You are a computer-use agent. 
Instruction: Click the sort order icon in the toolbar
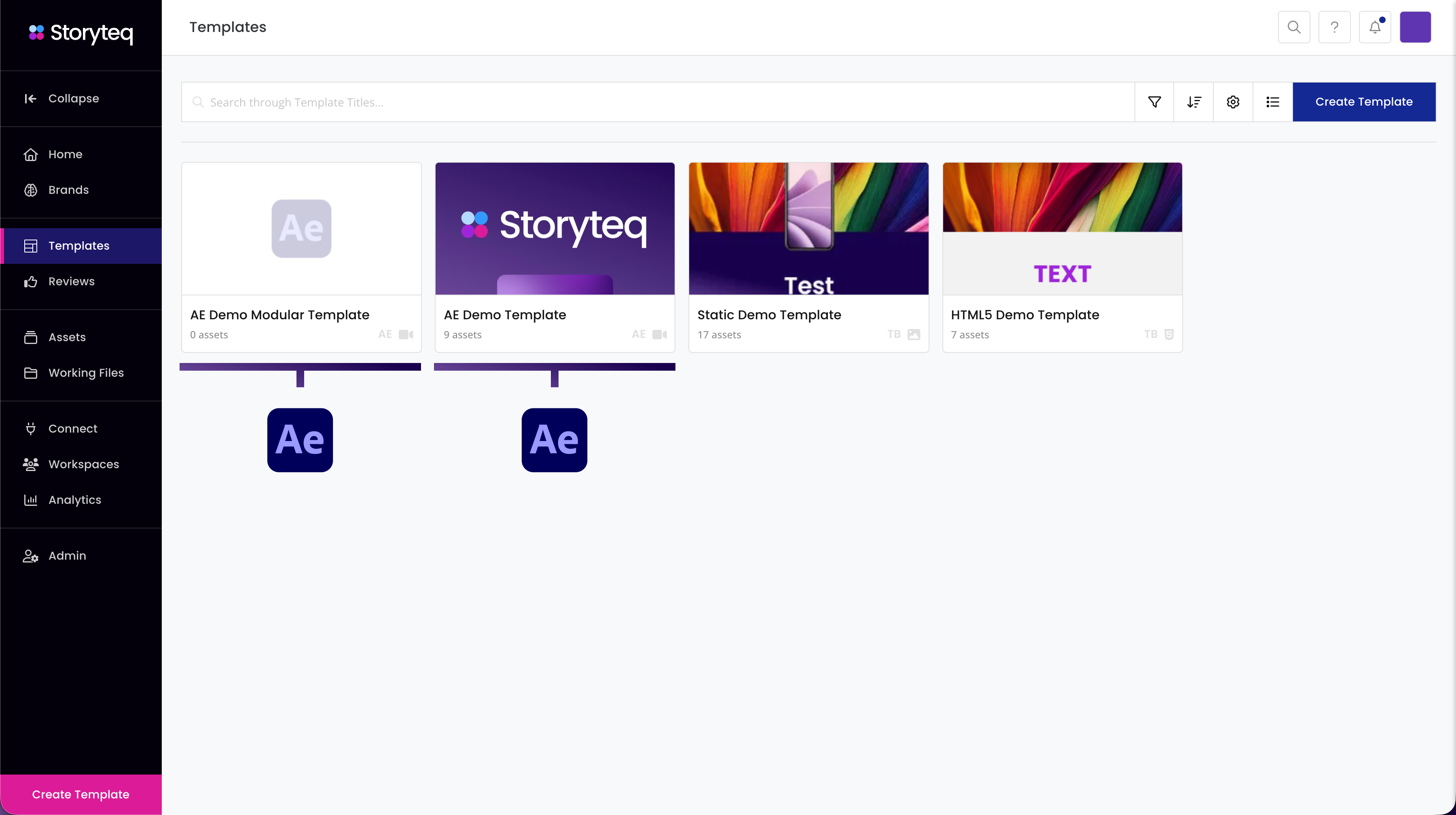1194,102
